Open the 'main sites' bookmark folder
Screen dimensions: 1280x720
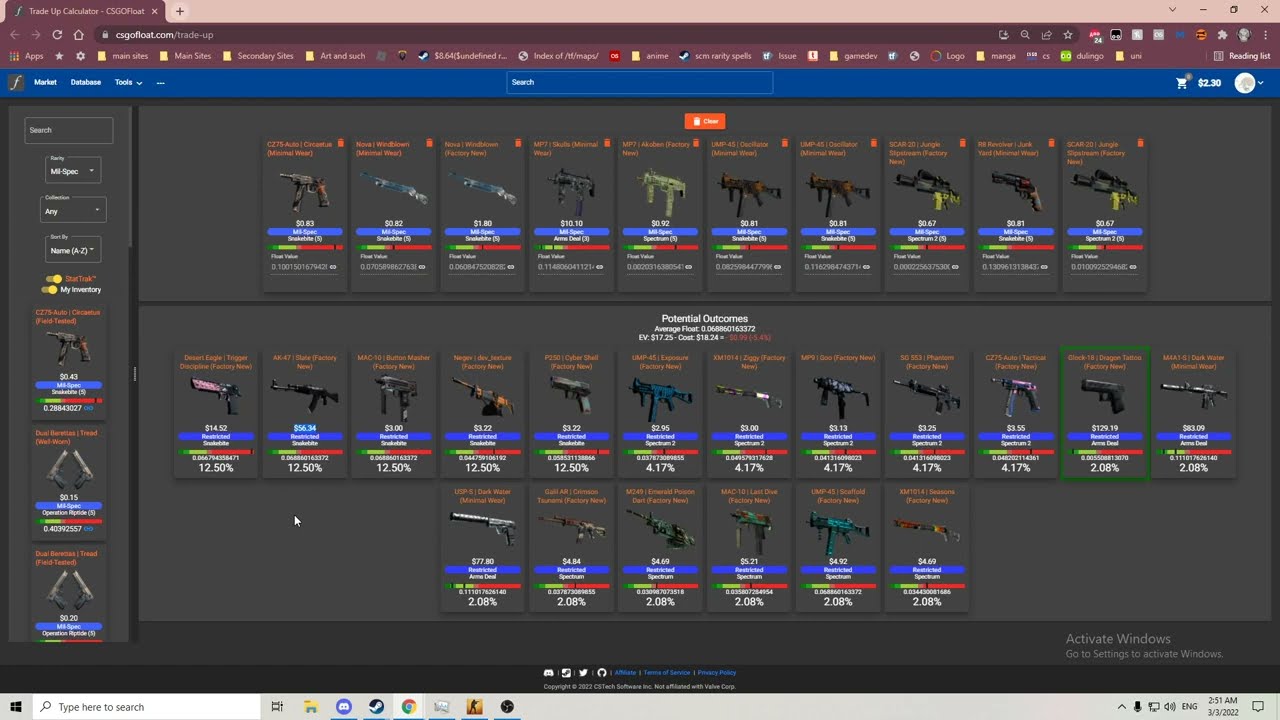(122, 56)
